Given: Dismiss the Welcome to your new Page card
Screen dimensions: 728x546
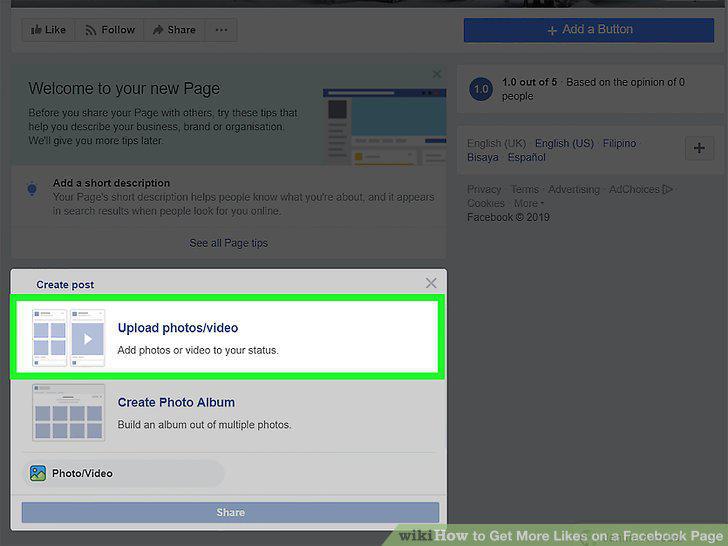Looking at the screenshot, I should click(x=437, y=74).
